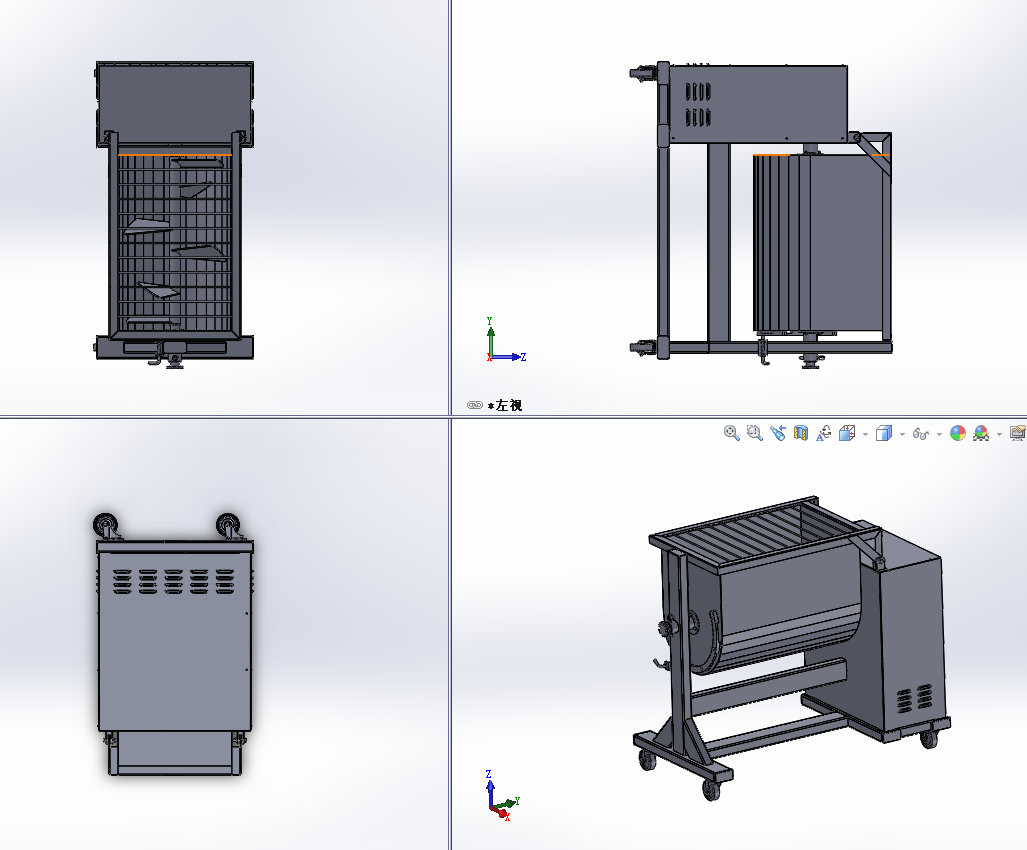Select the mixer model in left view

760,215
